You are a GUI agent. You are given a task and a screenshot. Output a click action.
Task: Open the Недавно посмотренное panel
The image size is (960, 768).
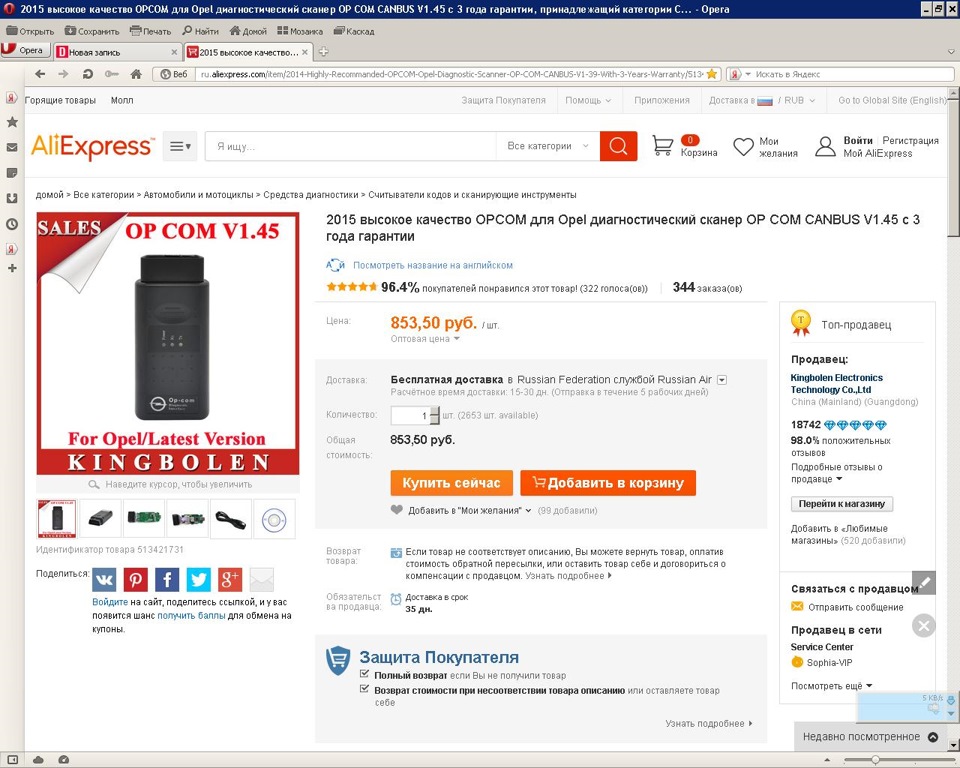tap(871, 737)
